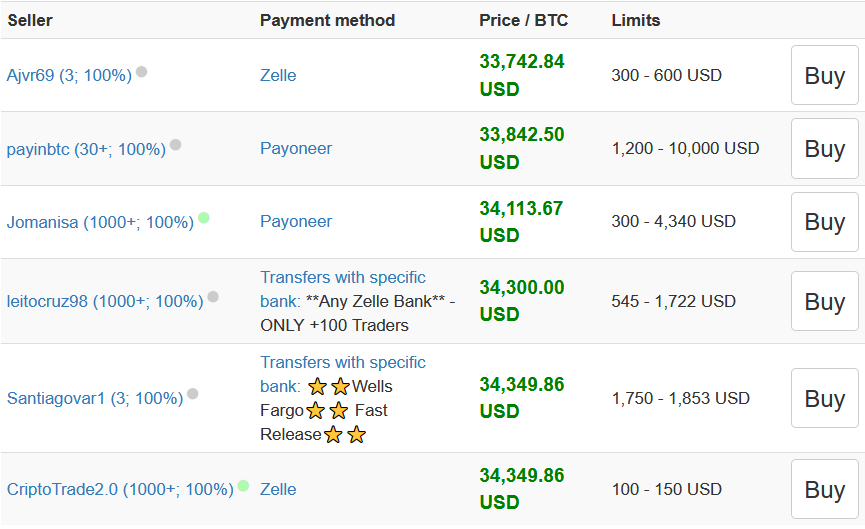Select the Zelle payment link in Ajvr69's row
This screenshot has width=865, height=529.
pos(278,76)
